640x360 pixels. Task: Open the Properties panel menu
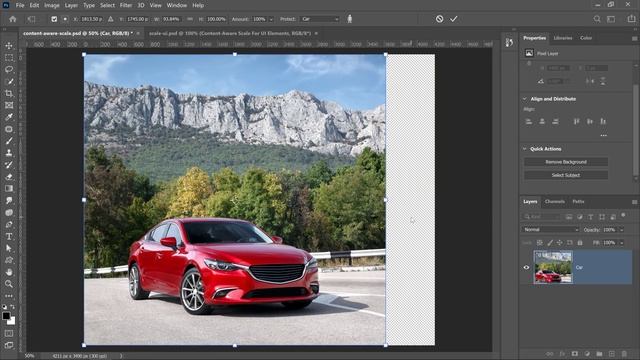[x=634, y=38]
